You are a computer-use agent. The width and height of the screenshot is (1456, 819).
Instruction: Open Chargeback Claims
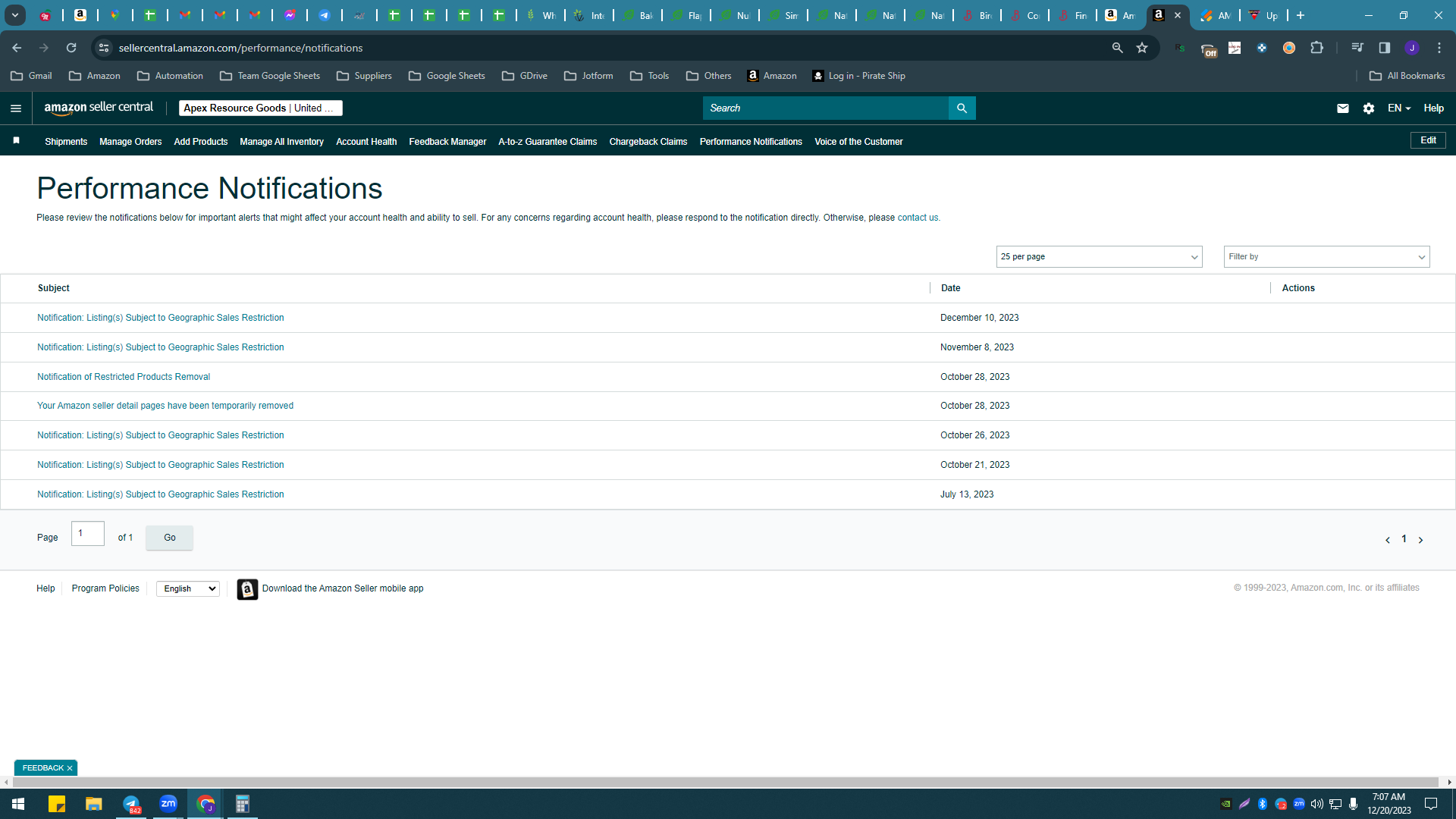coord(648,142)
